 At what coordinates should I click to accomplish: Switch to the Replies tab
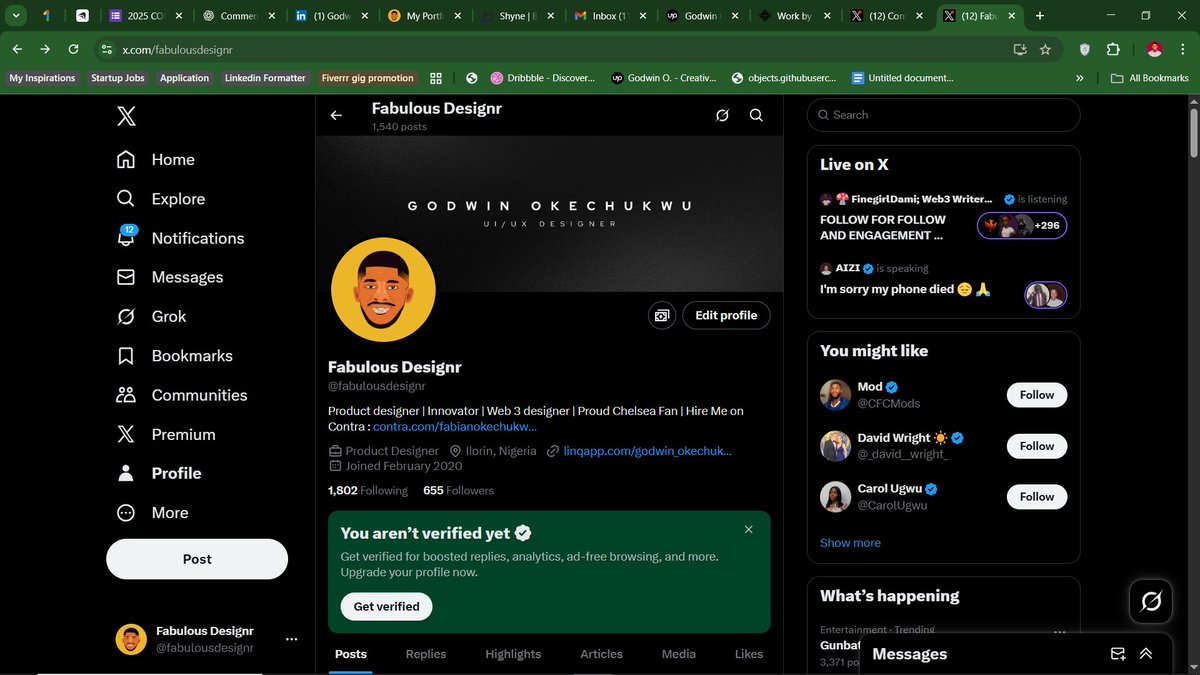pyautogui.click(x=426, y=654)
